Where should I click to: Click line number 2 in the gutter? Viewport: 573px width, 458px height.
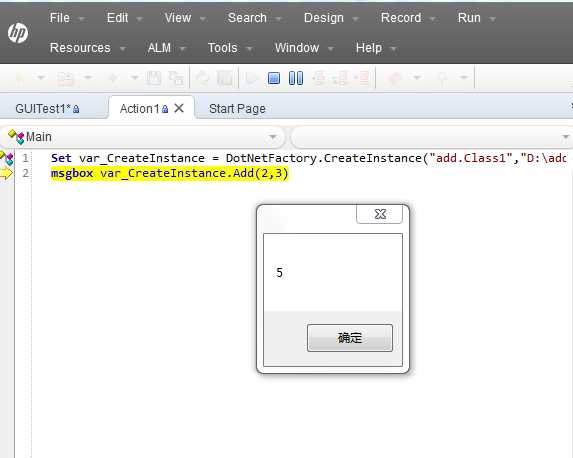coord(25,173)
